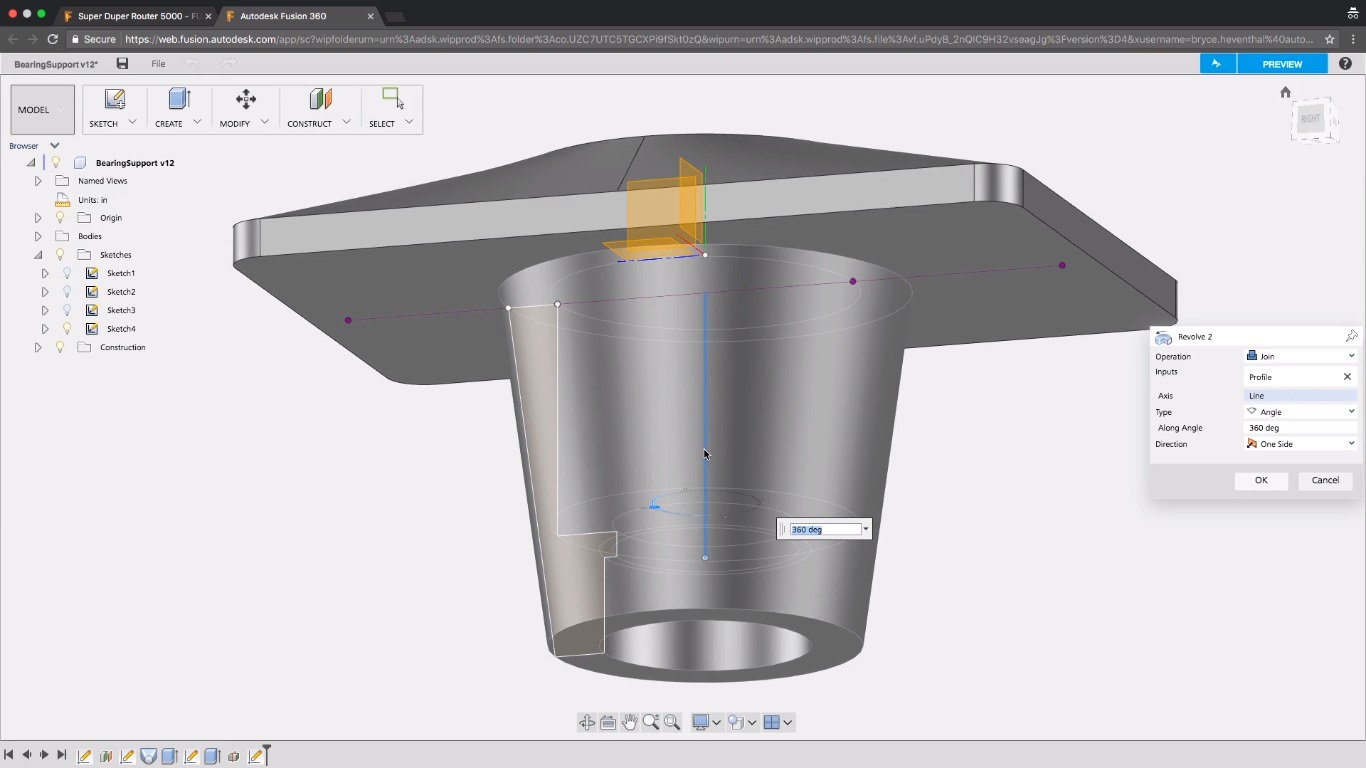Click the home view icon
1366x768 pixels.
click(x=1285, y=92)
